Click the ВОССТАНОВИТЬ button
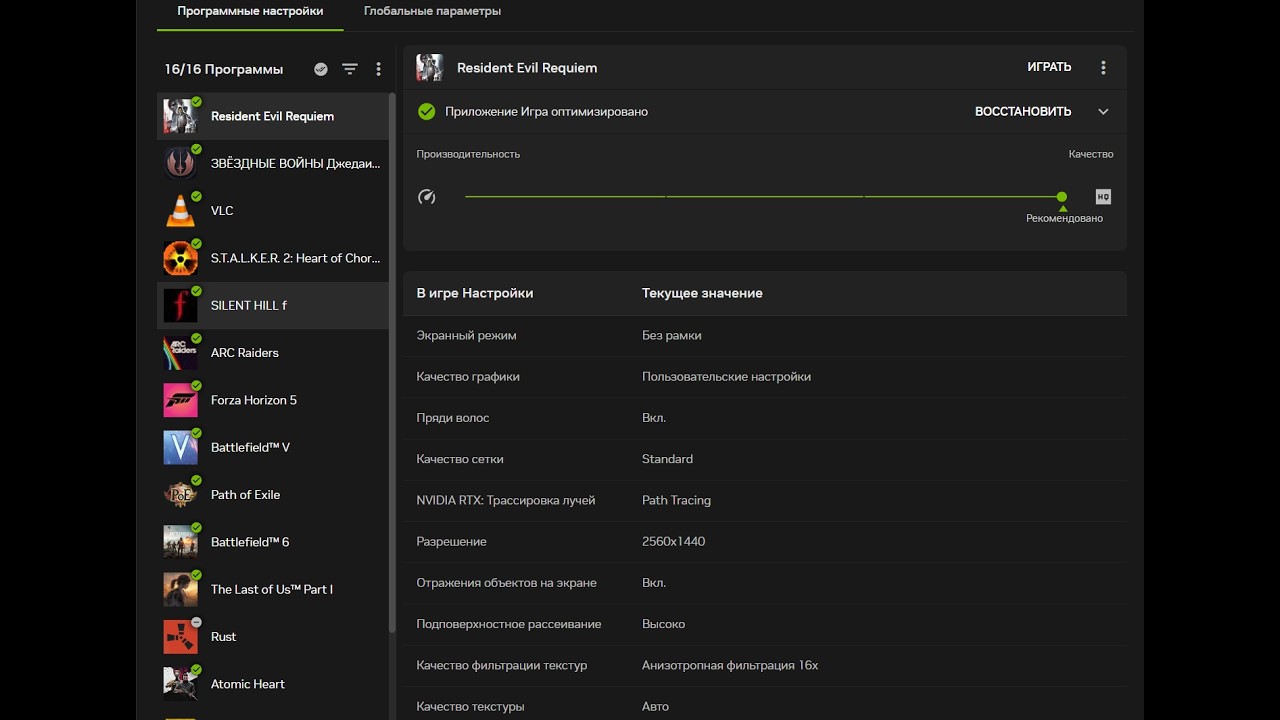 pos(1023,112)
